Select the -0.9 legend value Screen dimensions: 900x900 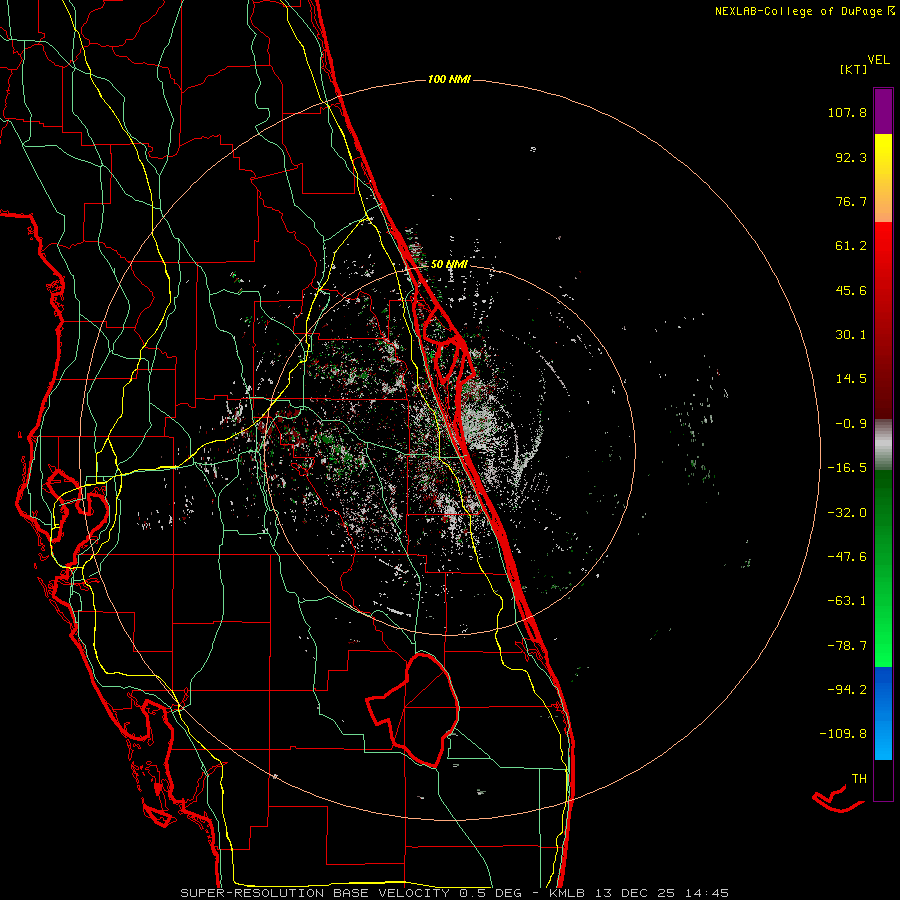(x=851, y=424)
